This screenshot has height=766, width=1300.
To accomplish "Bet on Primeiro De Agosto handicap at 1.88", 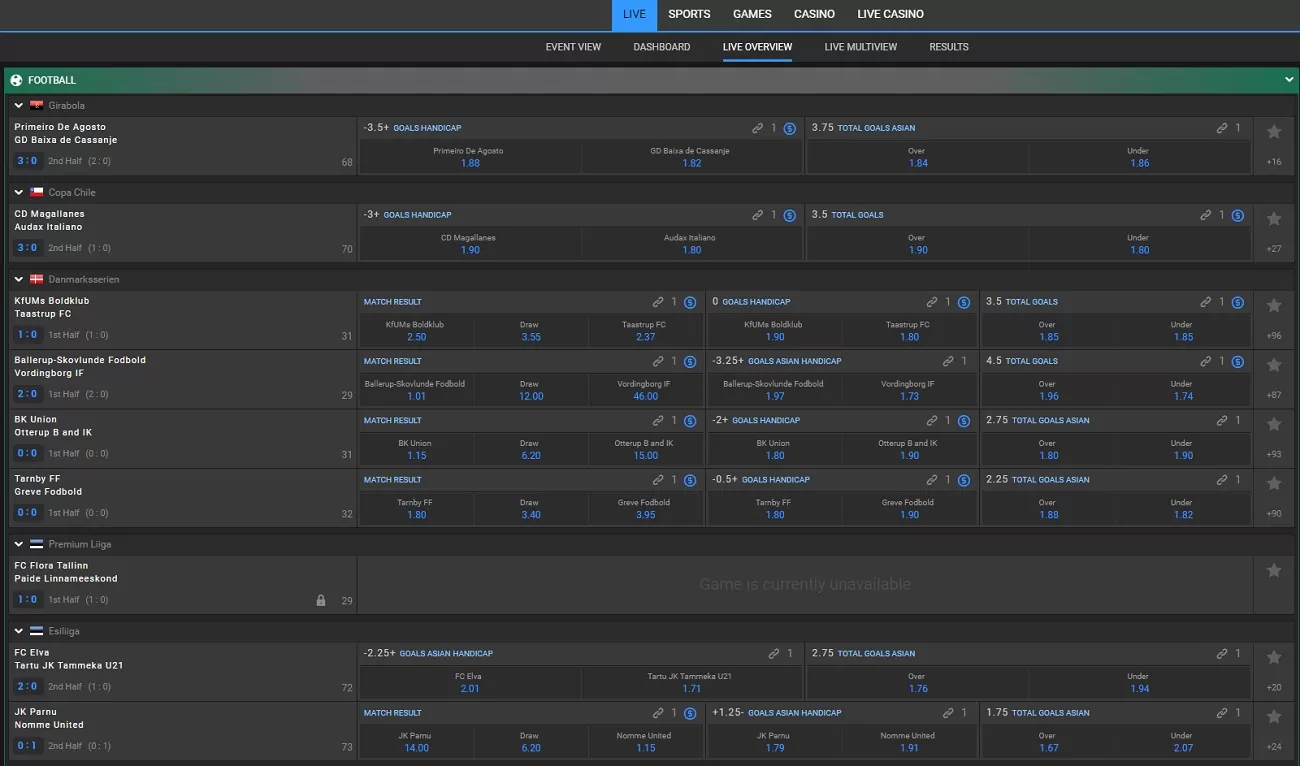I will (x=470, y=157).
